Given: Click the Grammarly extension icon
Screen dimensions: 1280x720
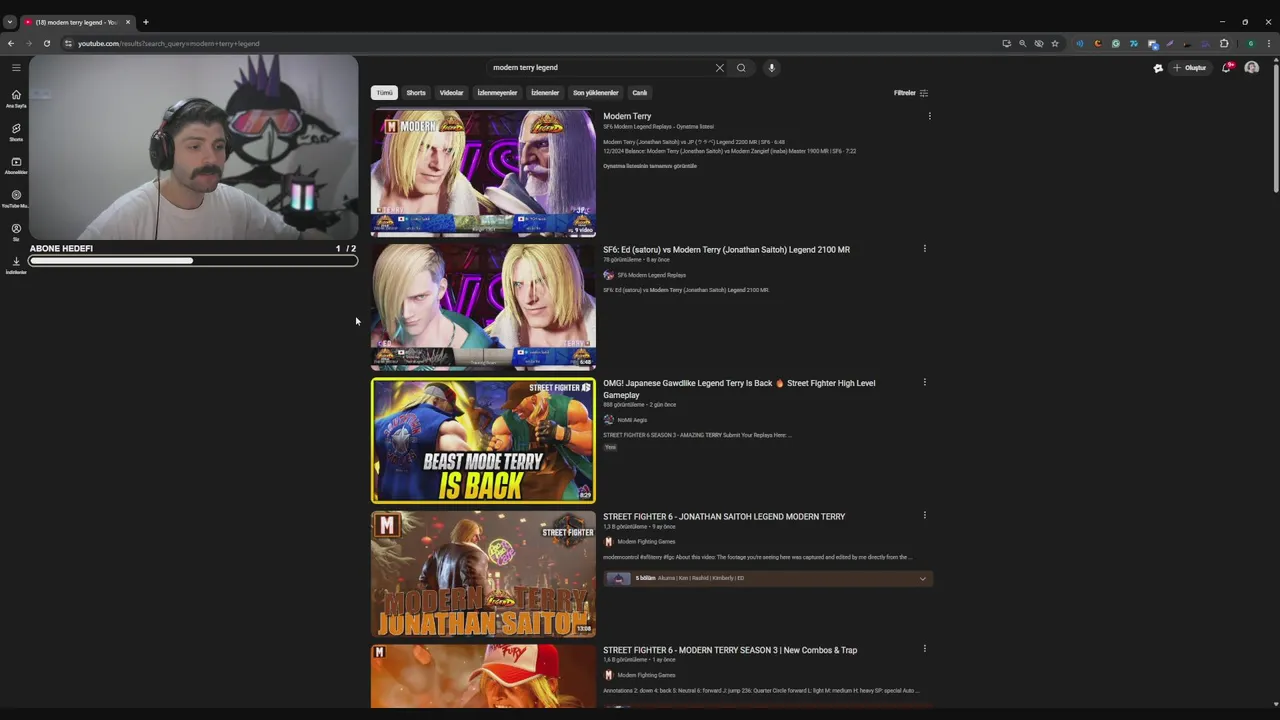Looking at the screenshot, I should 1115,43.
